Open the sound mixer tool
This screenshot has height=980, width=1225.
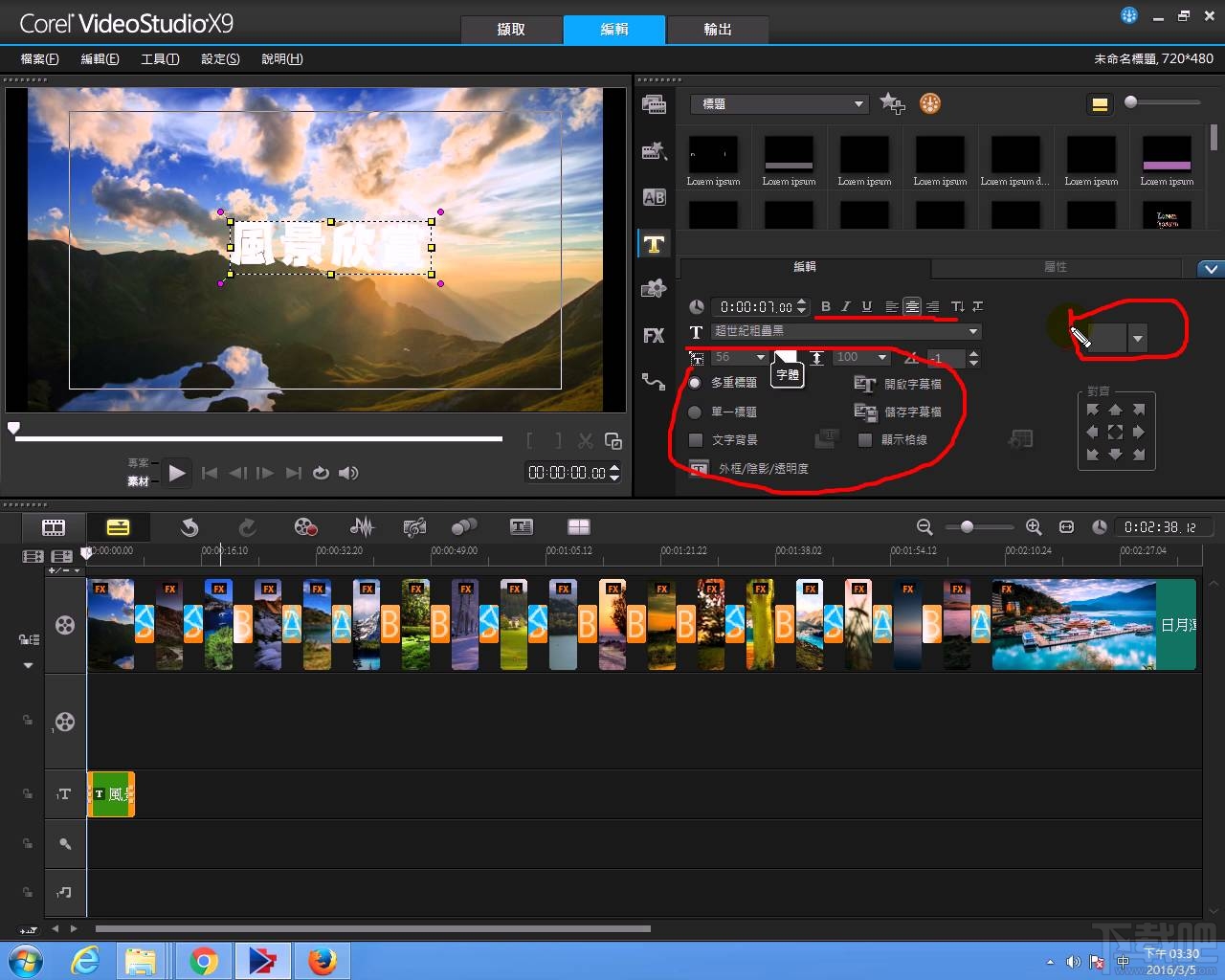pos(362,527)
